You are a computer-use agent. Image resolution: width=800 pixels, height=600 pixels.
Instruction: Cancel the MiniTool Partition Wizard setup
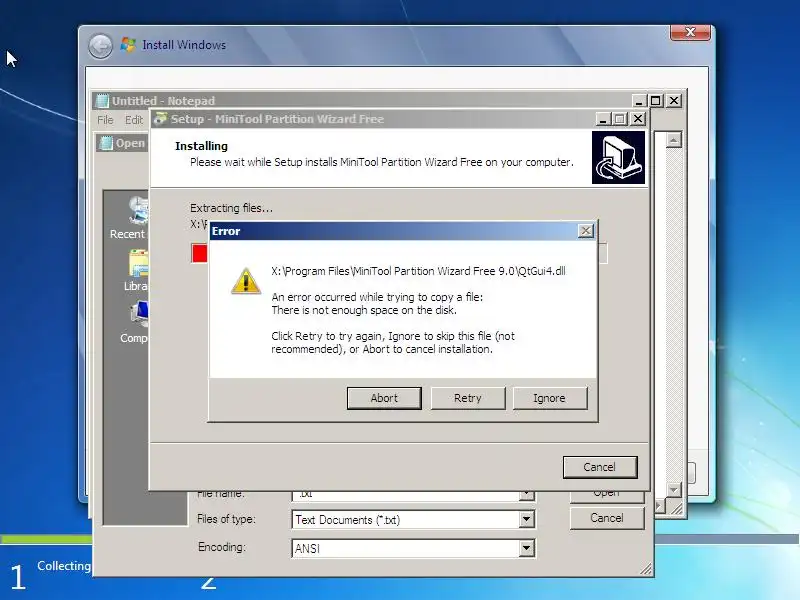tap(600, 467)
